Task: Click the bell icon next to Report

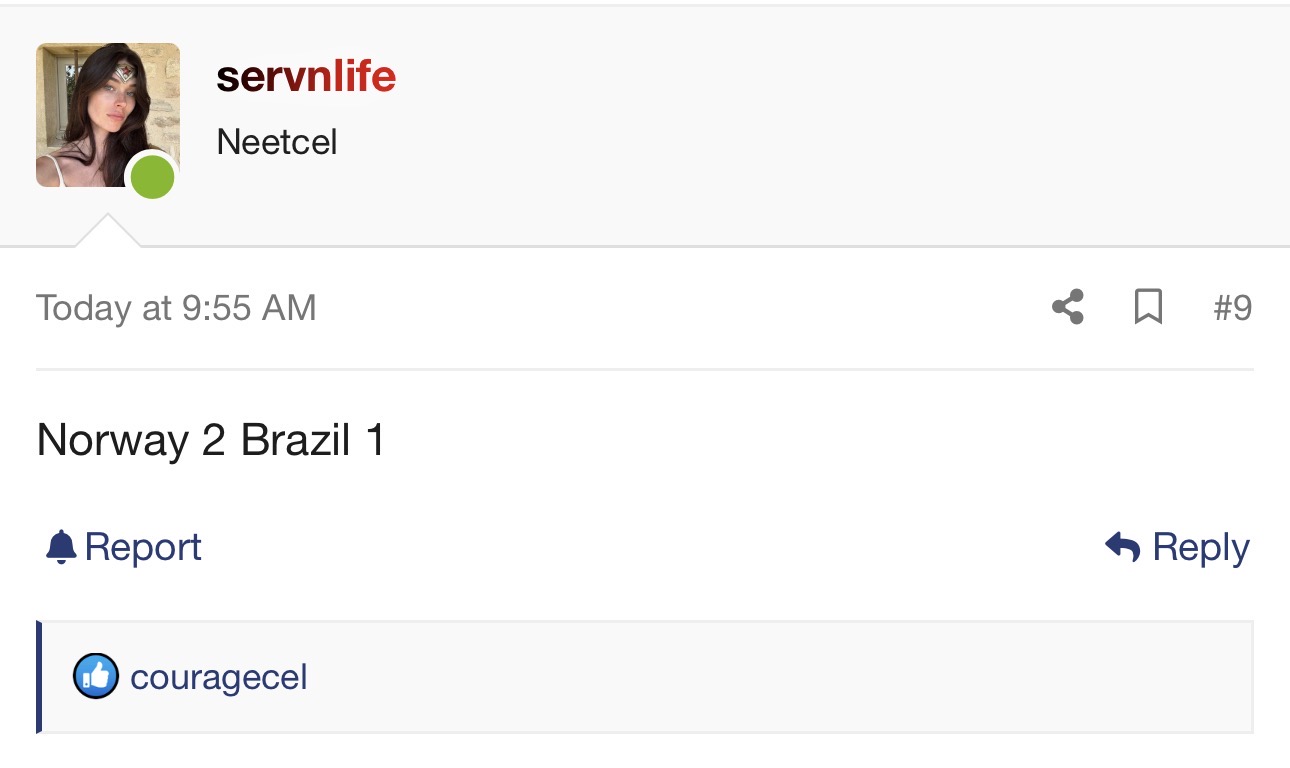Action: 61,547
